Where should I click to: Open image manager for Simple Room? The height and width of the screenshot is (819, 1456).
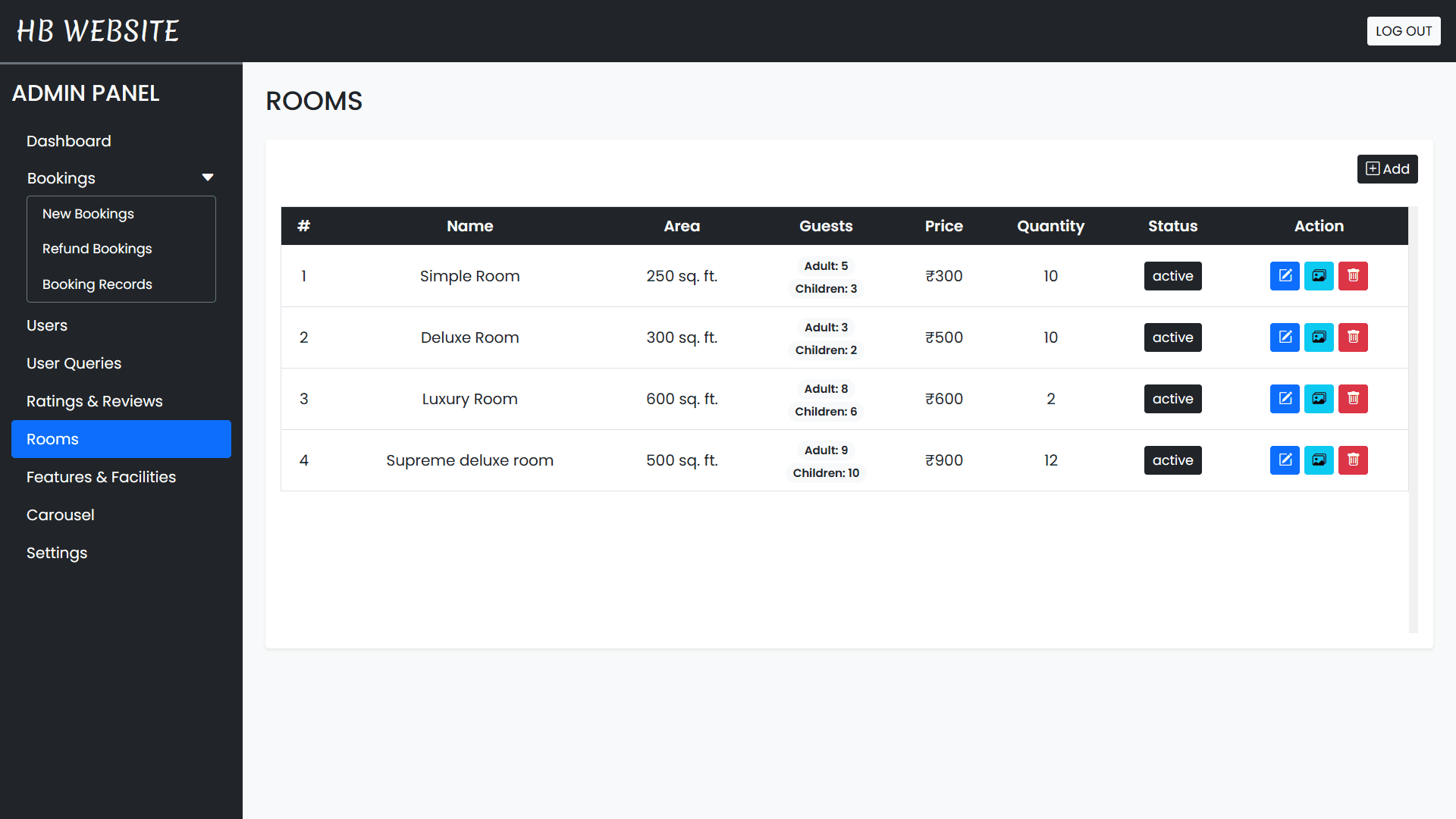[1319, 276]
